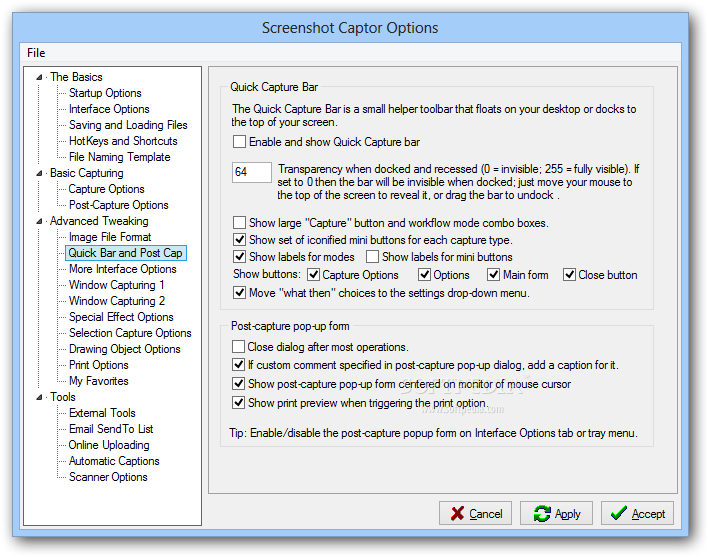Image resolution: width=709 pixels, height=557 pixels.
Task: Select Image File Format
Action: point(110,237)
